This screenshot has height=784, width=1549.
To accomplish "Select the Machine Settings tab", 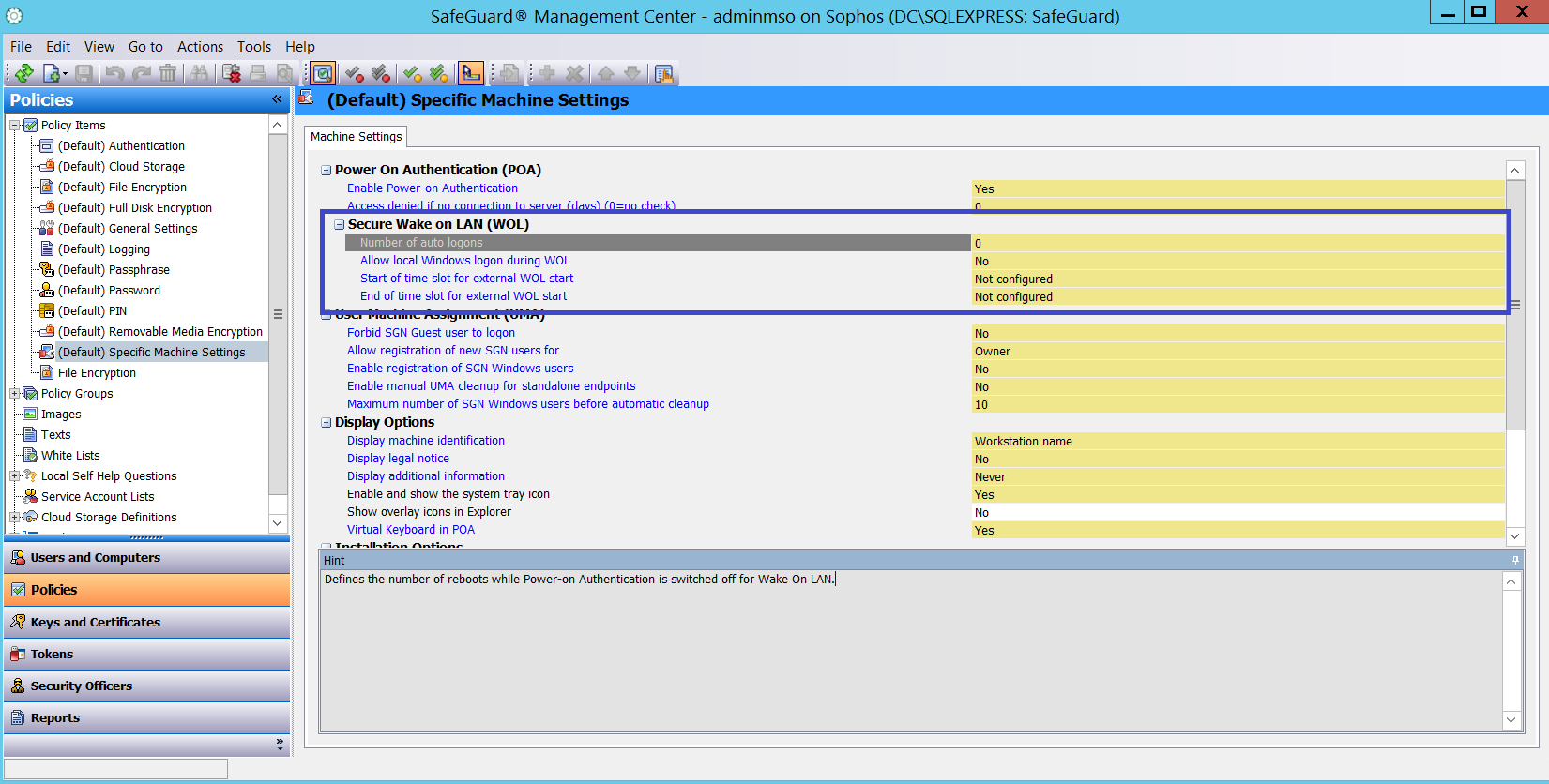I will click(357, 137).
